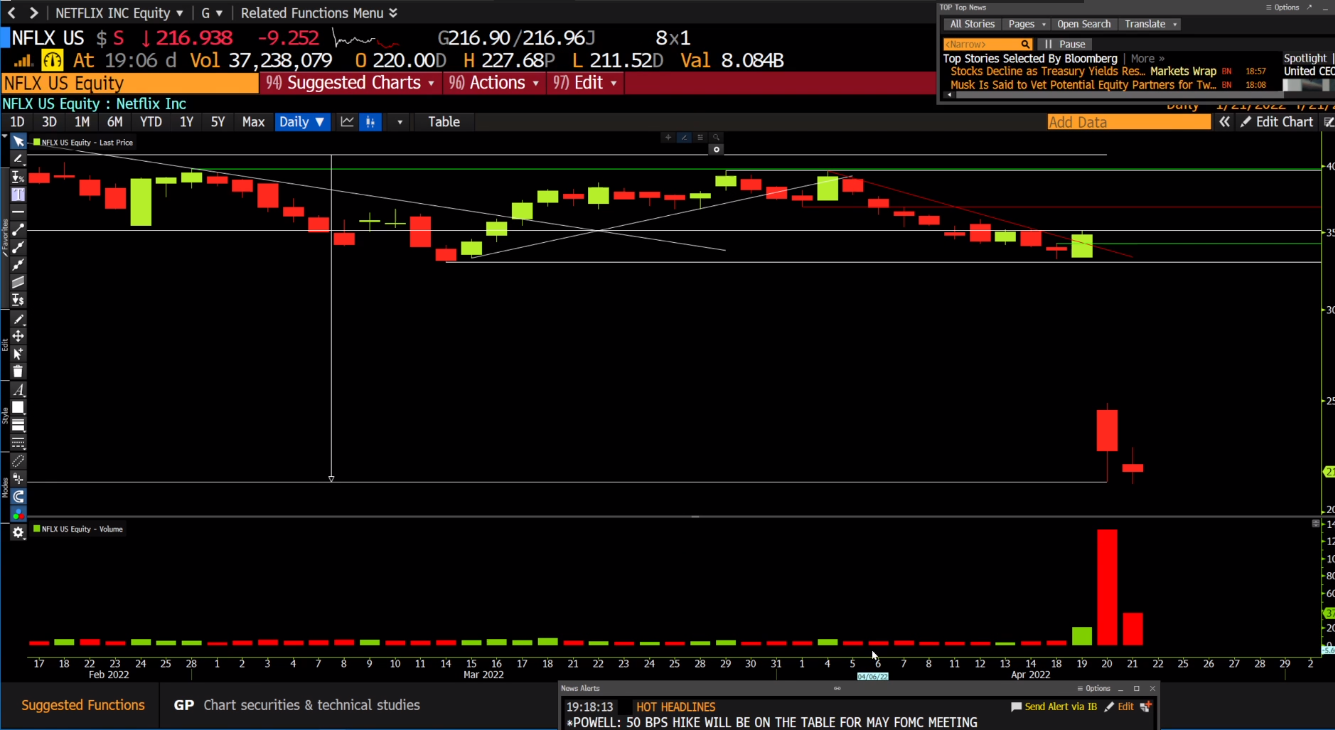
Task: Open the All Stories news button
Action: coord(972,24)
